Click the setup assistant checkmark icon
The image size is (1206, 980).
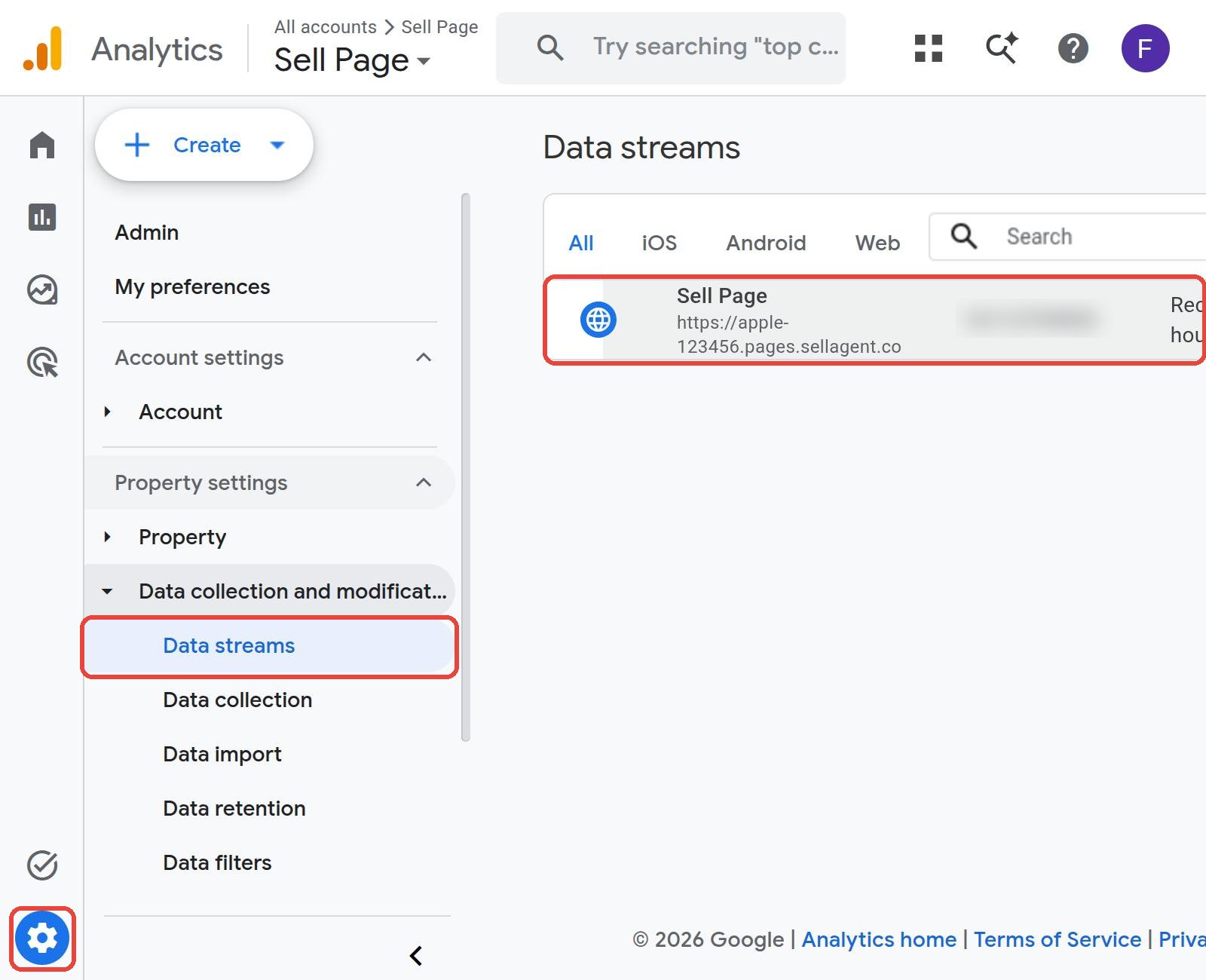pyautogui.click(x=42, y=865)
